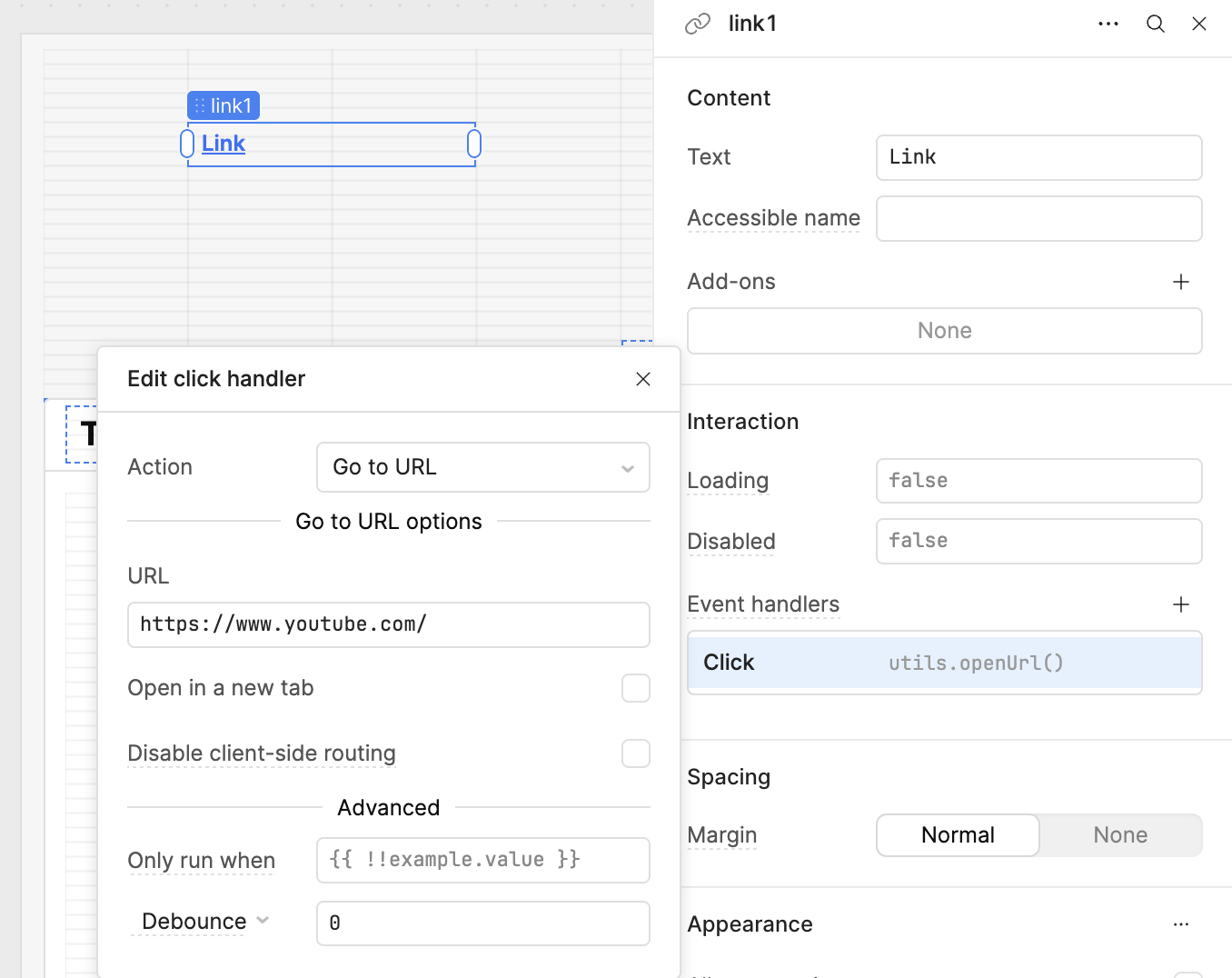Add a new event handler with plus icon
Screen dimensions: 1232x978
(1180, 604)
